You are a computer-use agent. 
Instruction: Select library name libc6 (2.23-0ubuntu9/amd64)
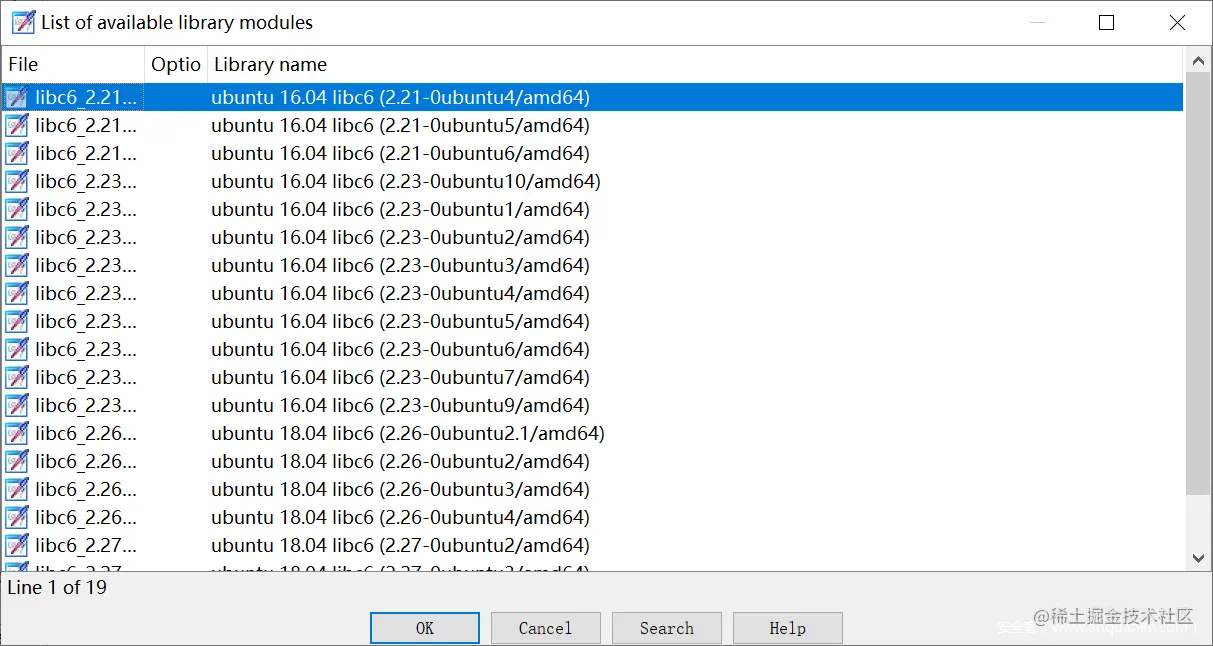[x=400, y=406]
